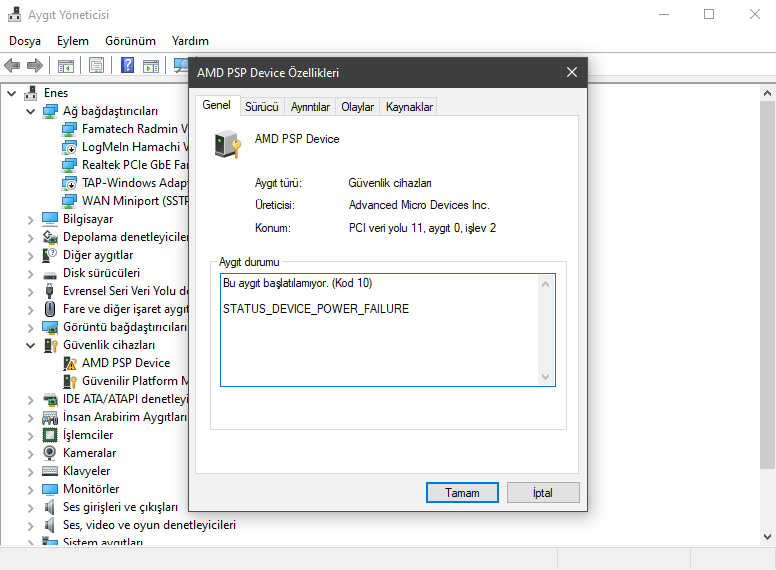The height and width of the screenshot is (570, 776).
Task: Expand the İnsan Arabirim Aygıtları category
Action: coord(31,418)
